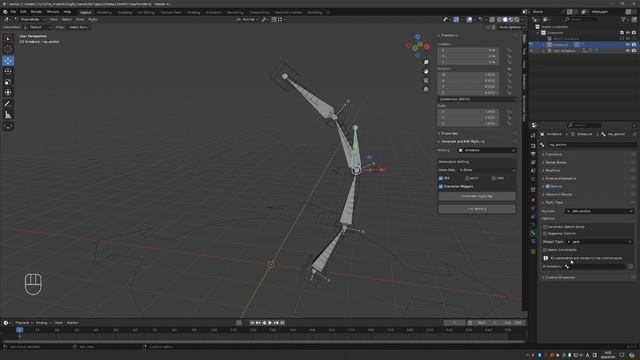Expand the Viewport Display panel
The height and width of the screenshot is (360, 640).
(558, 195)
